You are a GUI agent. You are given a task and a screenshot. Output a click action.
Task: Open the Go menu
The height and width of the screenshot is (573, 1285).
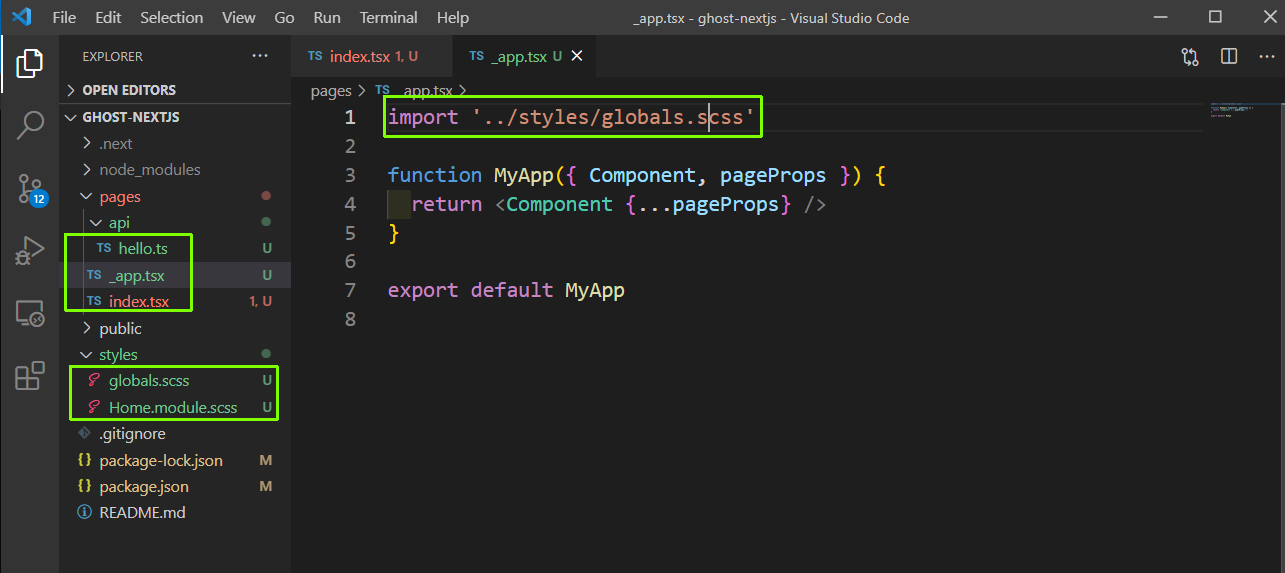(284, 18)
